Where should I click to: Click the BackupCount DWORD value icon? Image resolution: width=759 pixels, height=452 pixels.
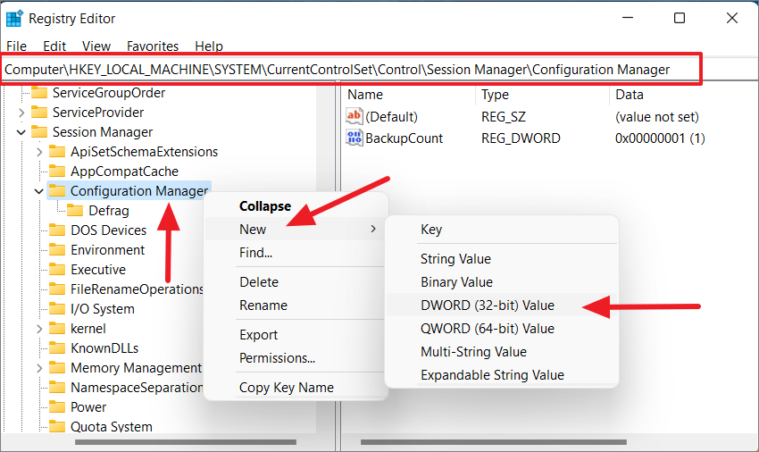click(x=354, y=137)
